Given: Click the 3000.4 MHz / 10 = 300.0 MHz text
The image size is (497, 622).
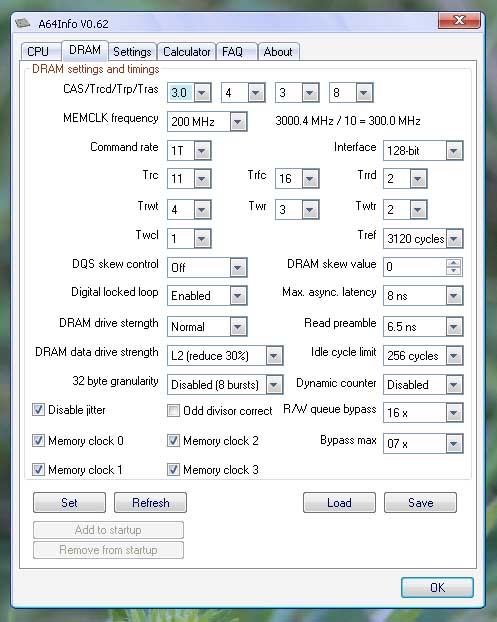Looking at the screenshot, I should [348, 121].
